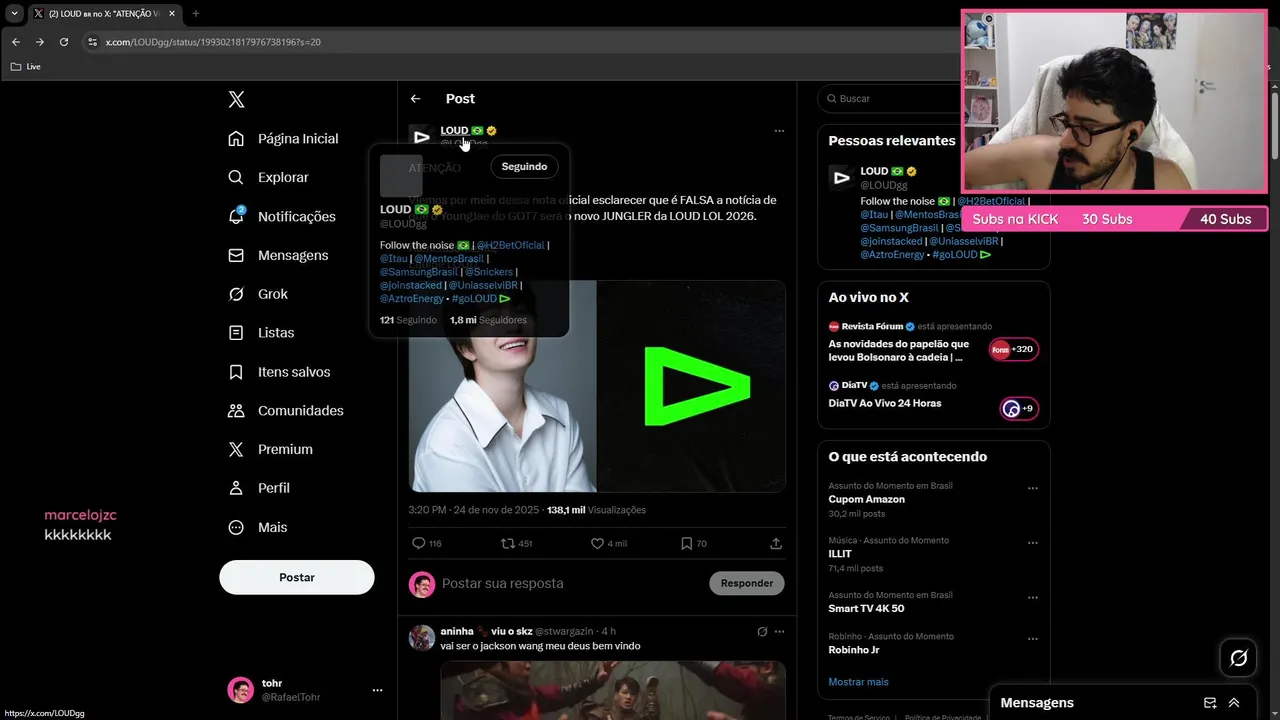
Task: Open Mais circle icon
Action: [x=236, y=527]
